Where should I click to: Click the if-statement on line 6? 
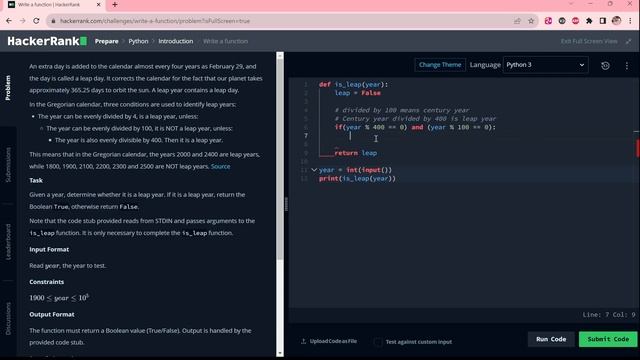point(415,127)
